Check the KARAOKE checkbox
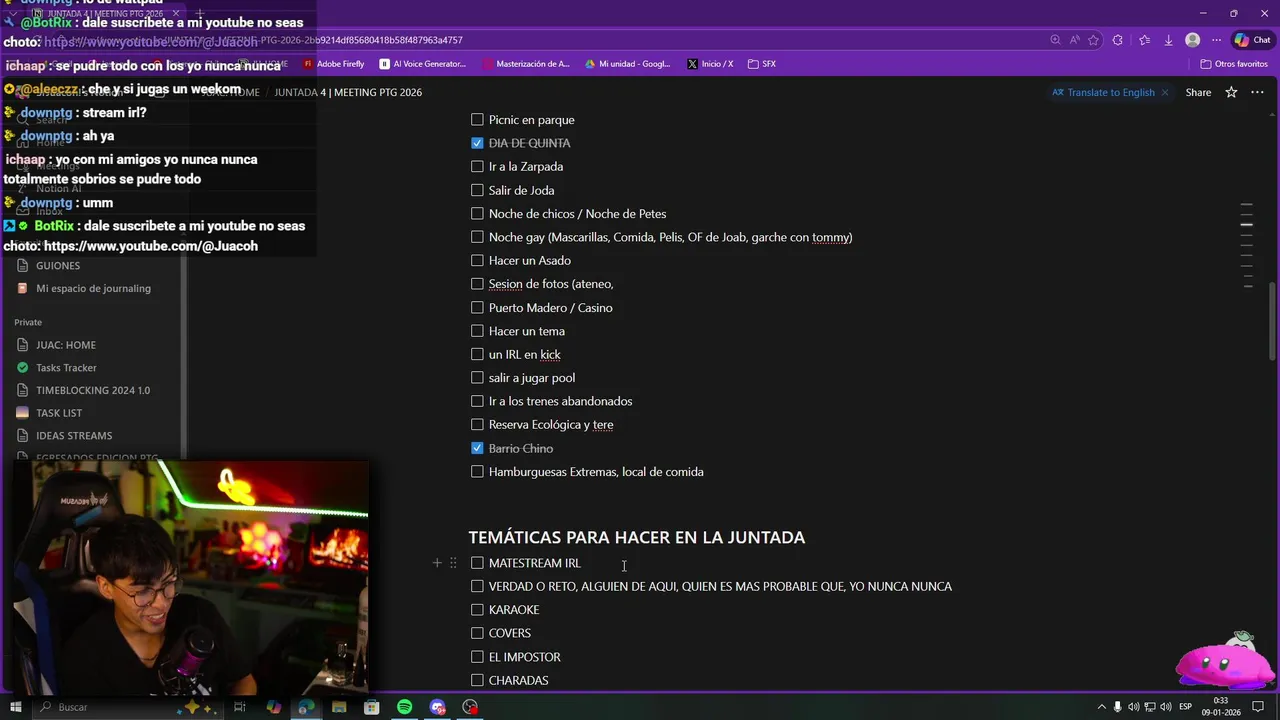 click(x=477, y=609)
